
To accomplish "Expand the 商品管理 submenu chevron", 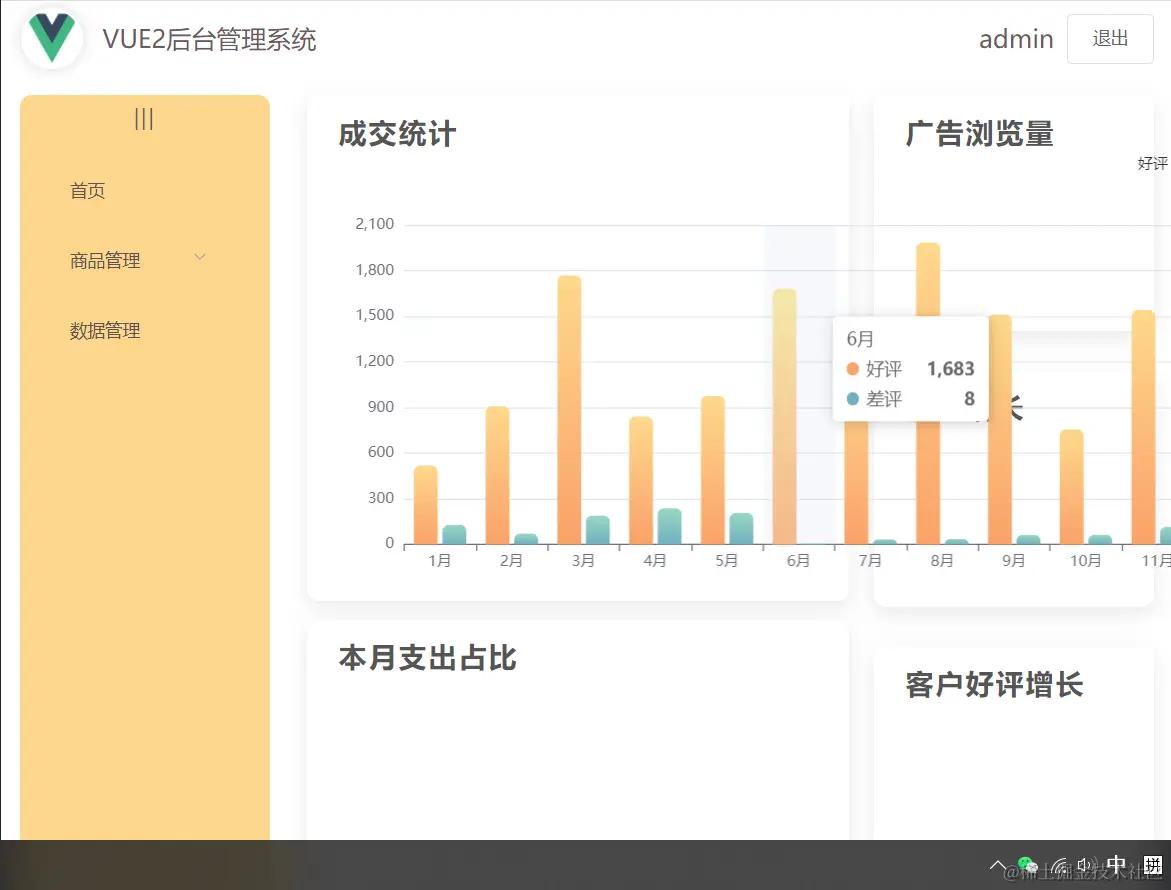I will coord(200,257).
